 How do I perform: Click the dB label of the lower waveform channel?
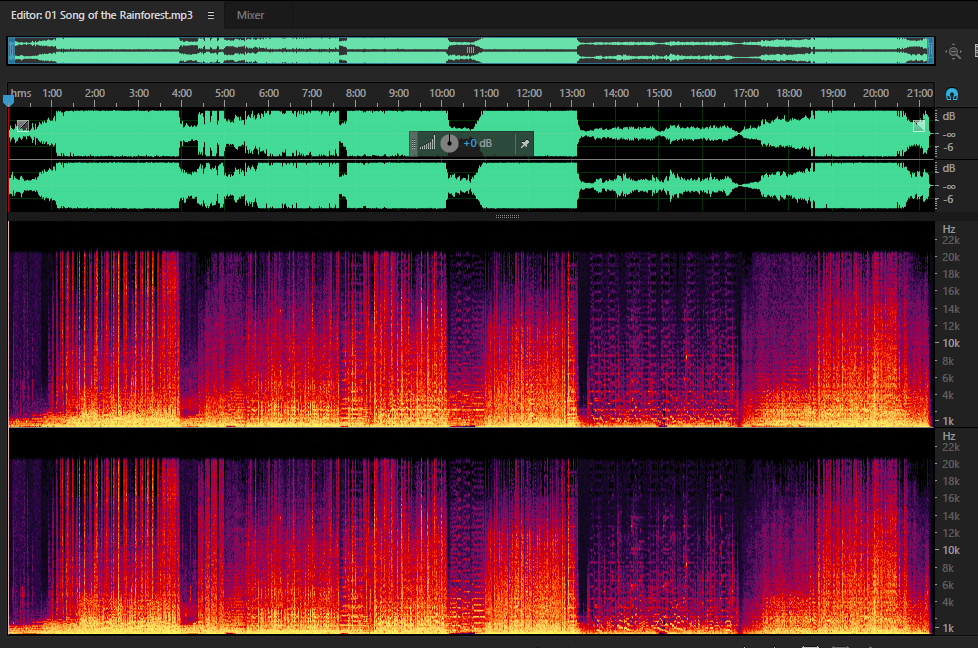(x=949, y=168)
